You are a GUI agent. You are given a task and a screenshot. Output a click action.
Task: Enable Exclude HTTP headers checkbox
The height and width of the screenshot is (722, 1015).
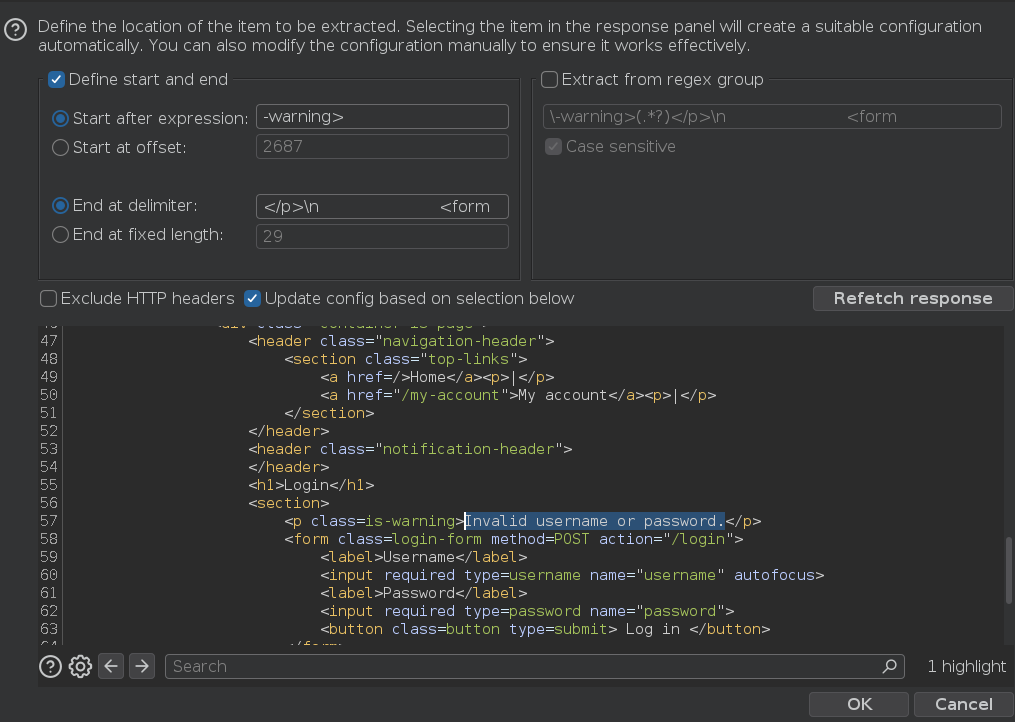(49, 299)
